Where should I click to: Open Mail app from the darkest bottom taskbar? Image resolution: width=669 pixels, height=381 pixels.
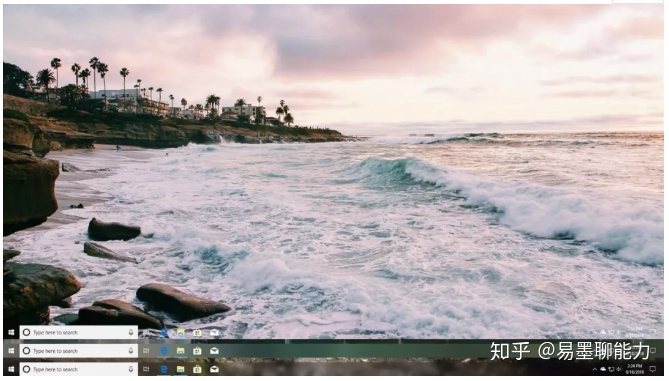point(214,369)
